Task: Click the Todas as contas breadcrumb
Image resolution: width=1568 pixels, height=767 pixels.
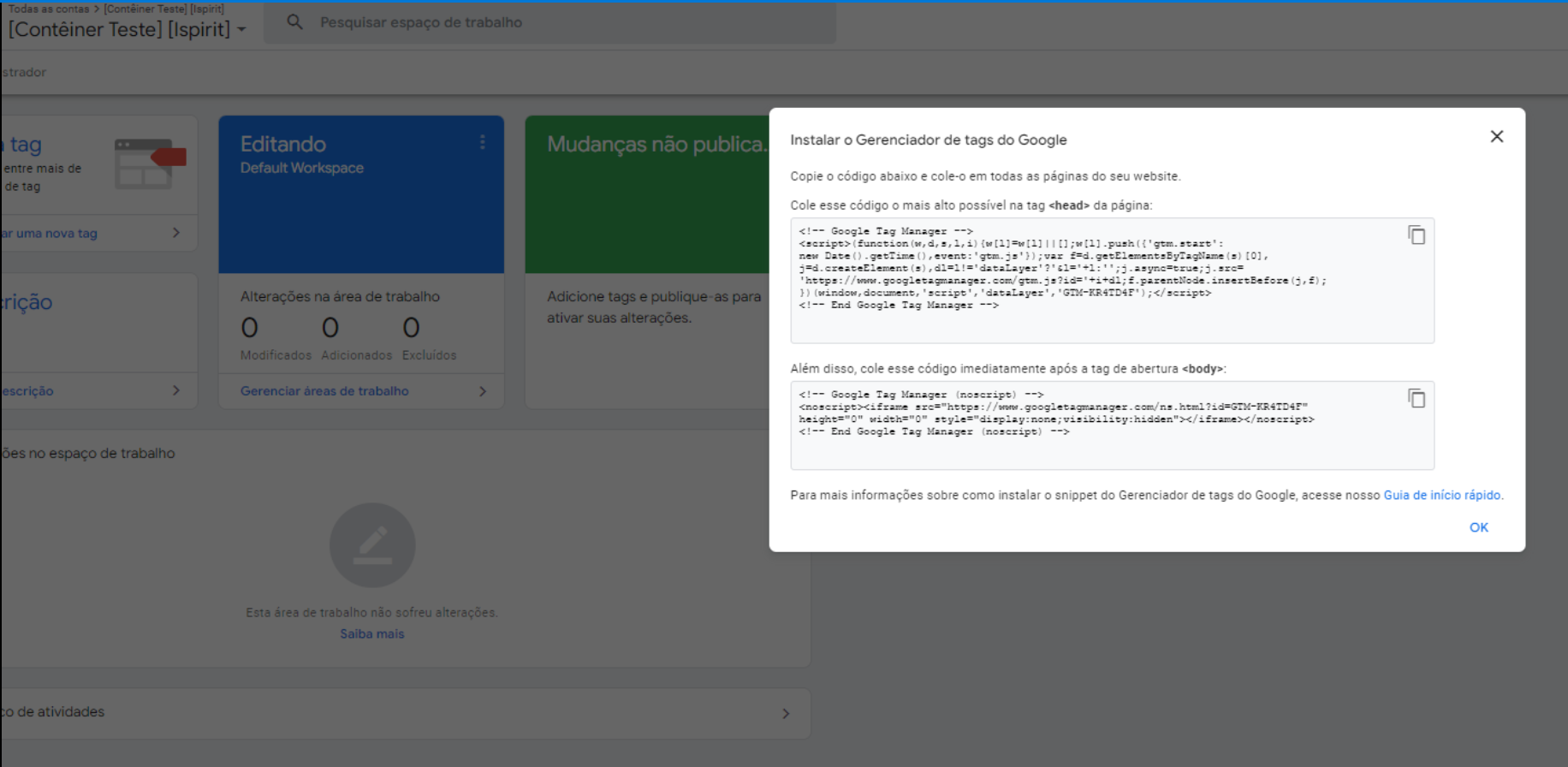Action: 48,9
